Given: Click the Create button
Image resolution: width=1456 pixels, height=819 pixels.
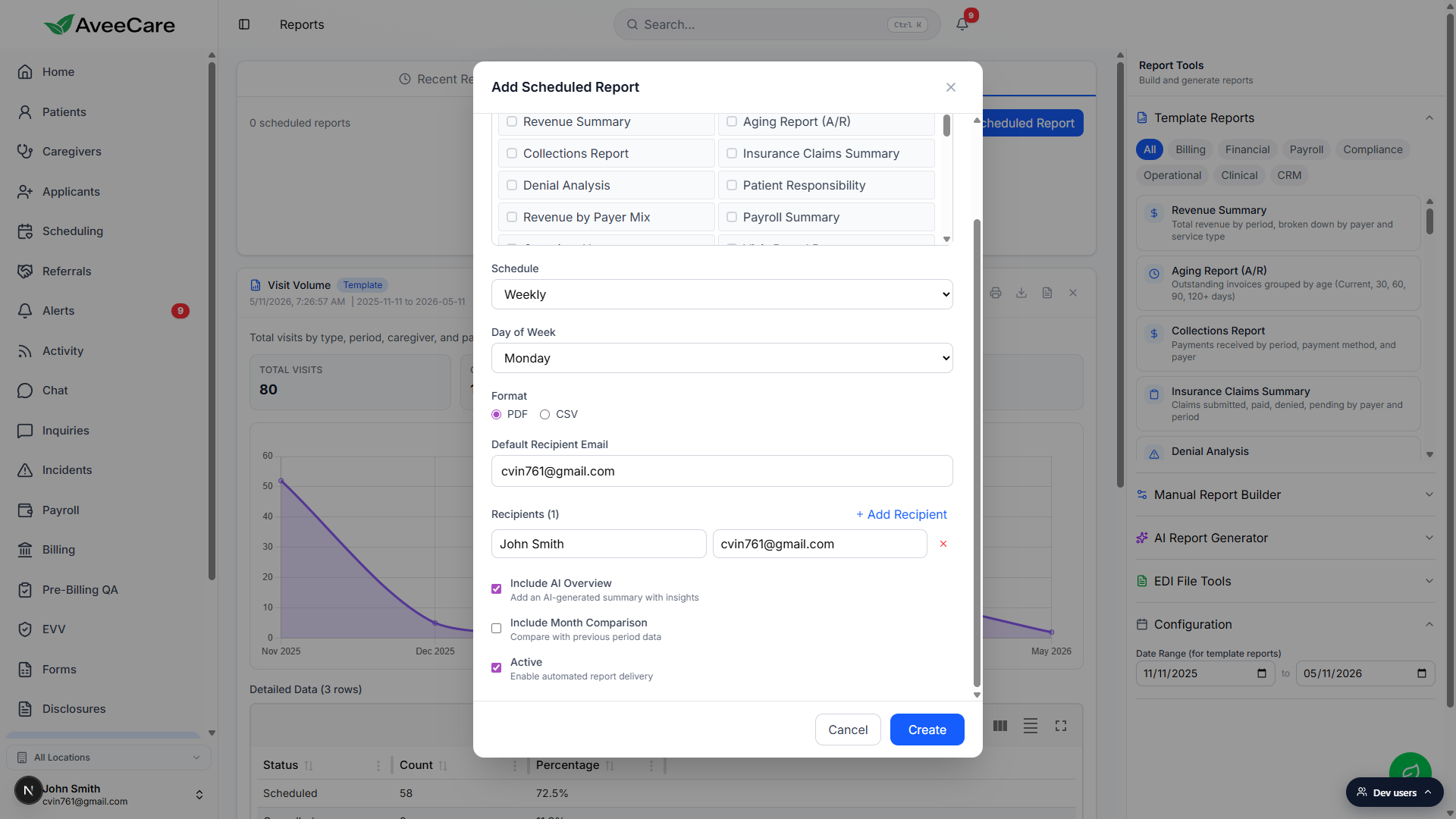Looking at the screenshot, I should [x=927, y=730].
